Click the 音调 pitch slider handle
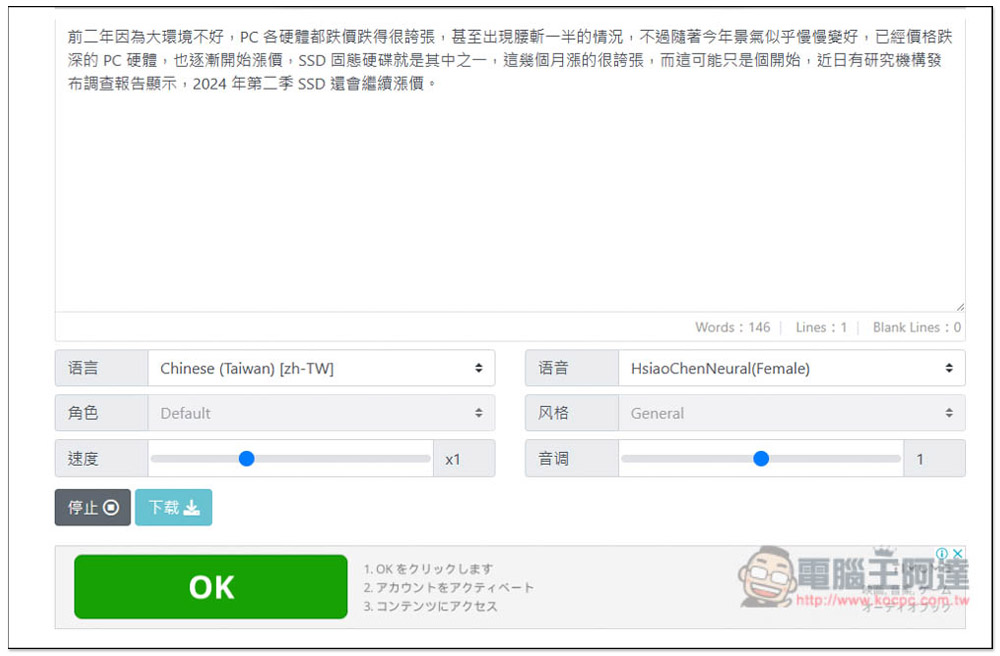 [761, 458]
